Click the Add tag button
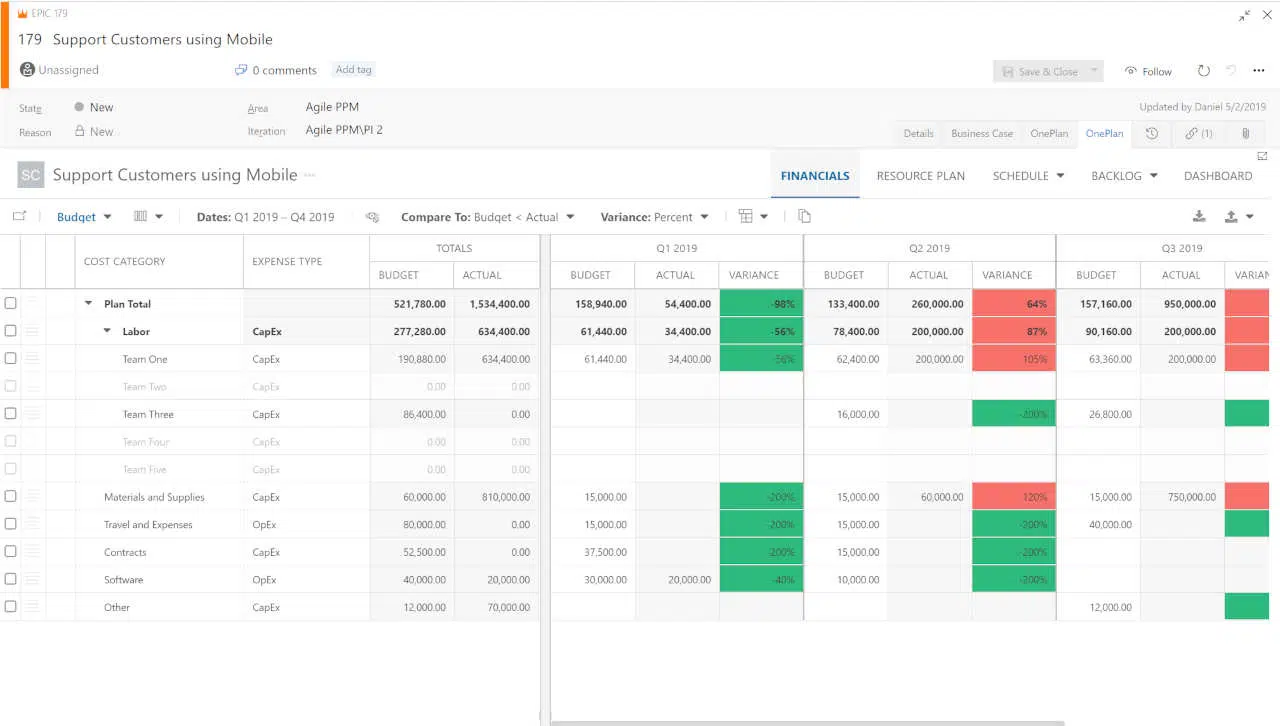The height and width of the screenshot is (726, 1280). (353, 70)
